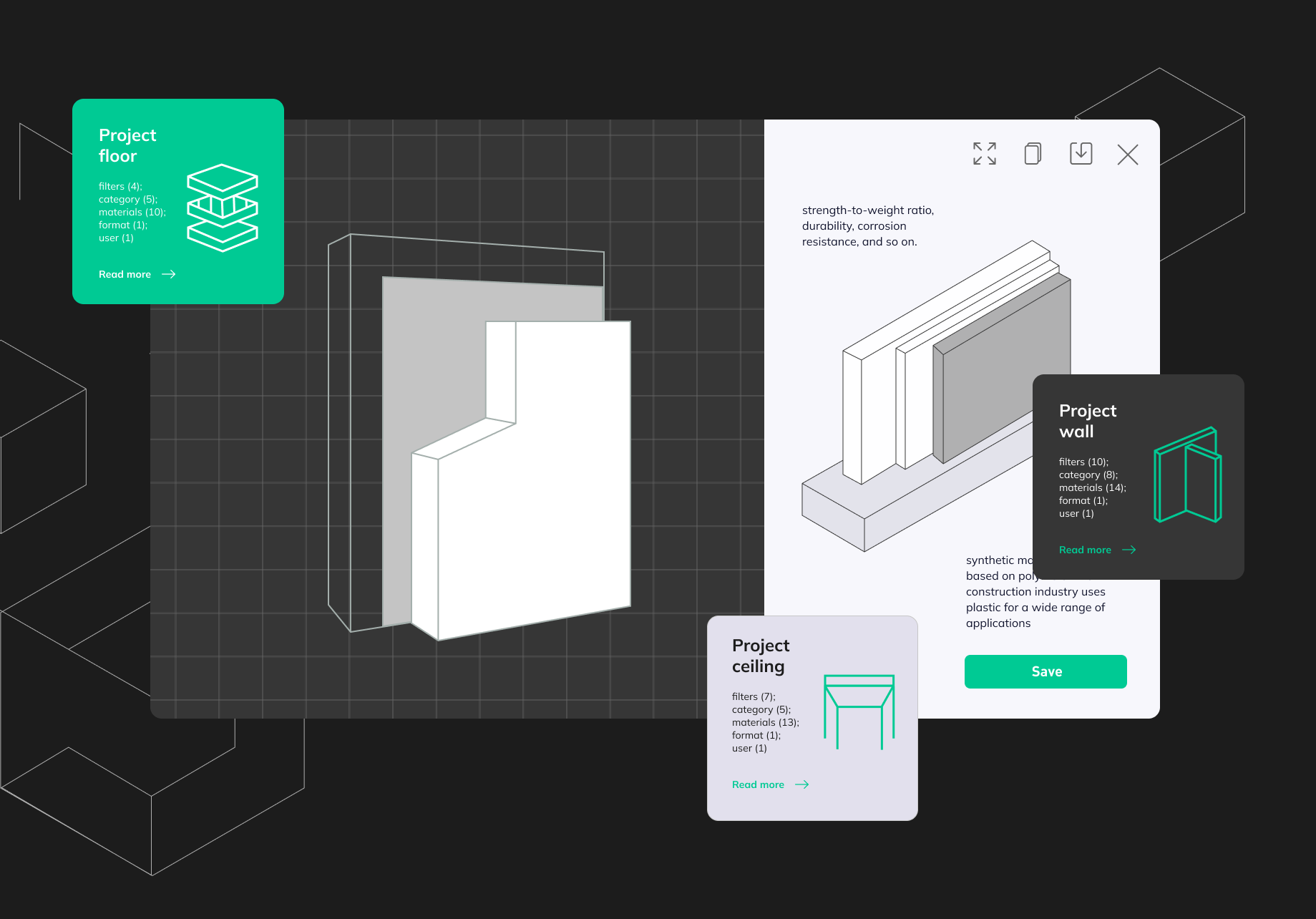1316x919 pixels.
Task: Click the wall panels icon on wall card
Action: coord(1187,475)
